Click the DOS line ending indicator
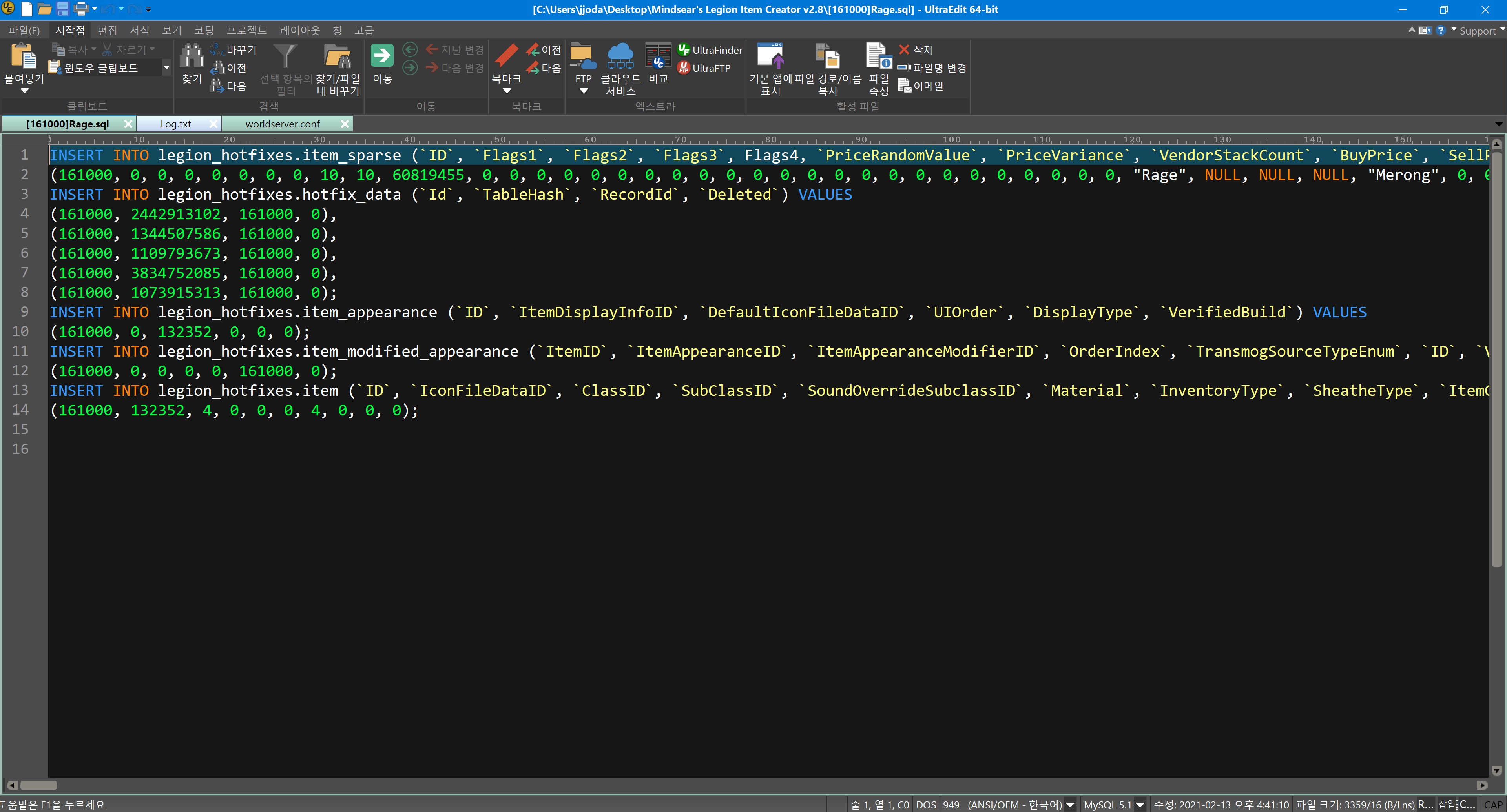Screen dimensions: 1507x812 (x=925, y=805)
